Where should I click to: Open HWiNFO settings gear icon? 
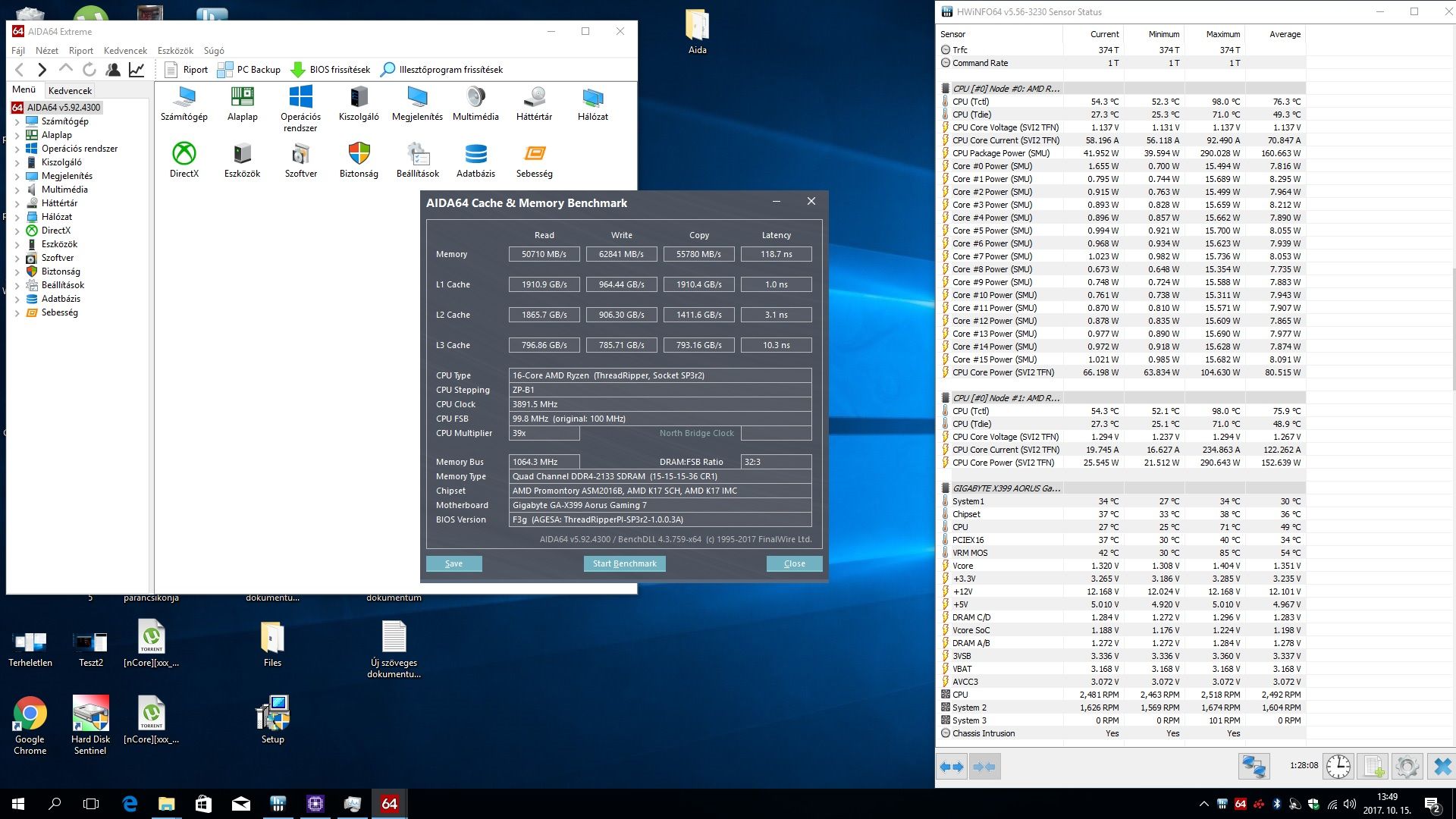(1407, 766)
